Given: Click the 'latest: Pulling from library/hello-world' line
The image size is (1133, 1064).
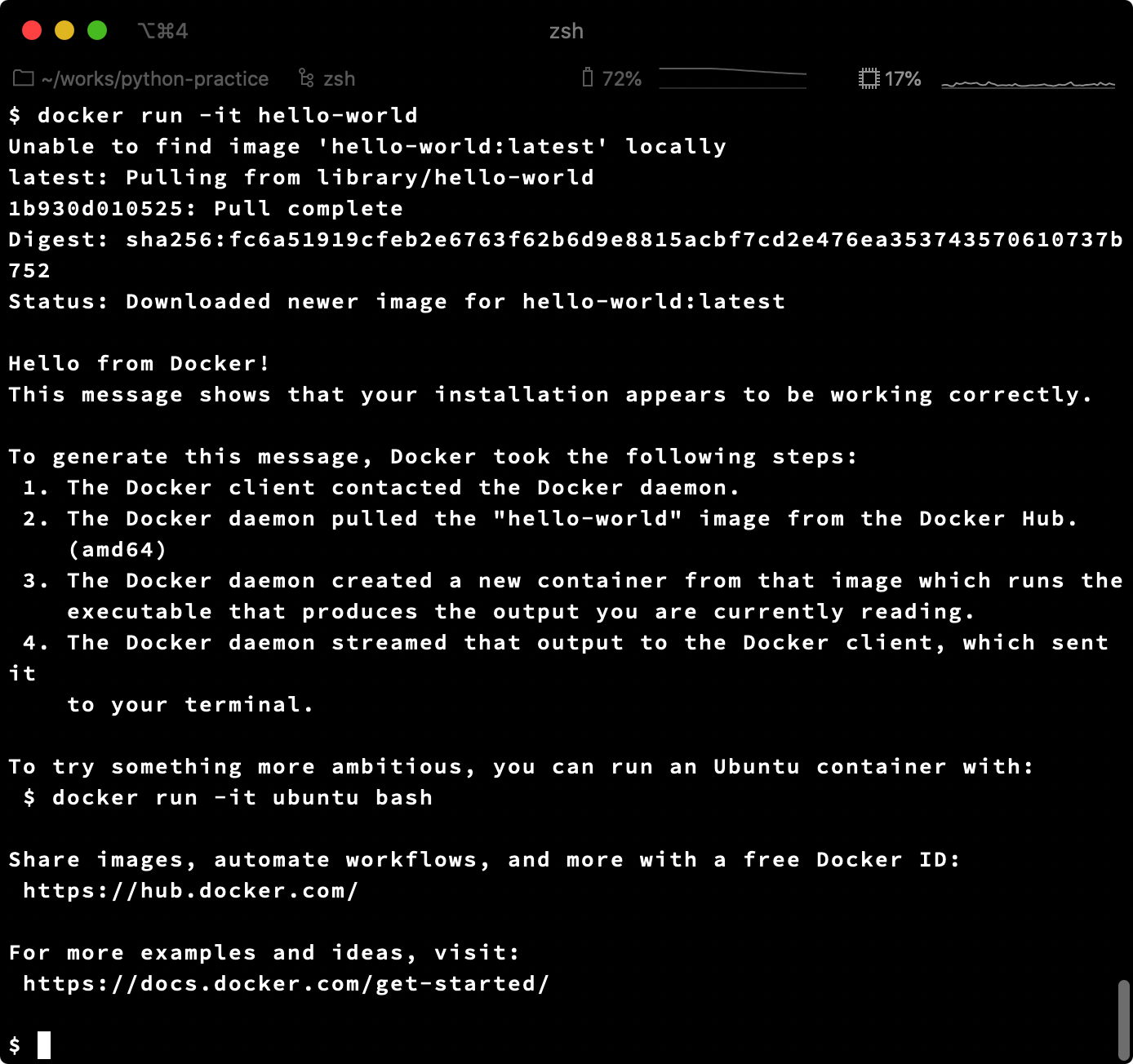Looking at the screenshot, I should click(301, 177).
